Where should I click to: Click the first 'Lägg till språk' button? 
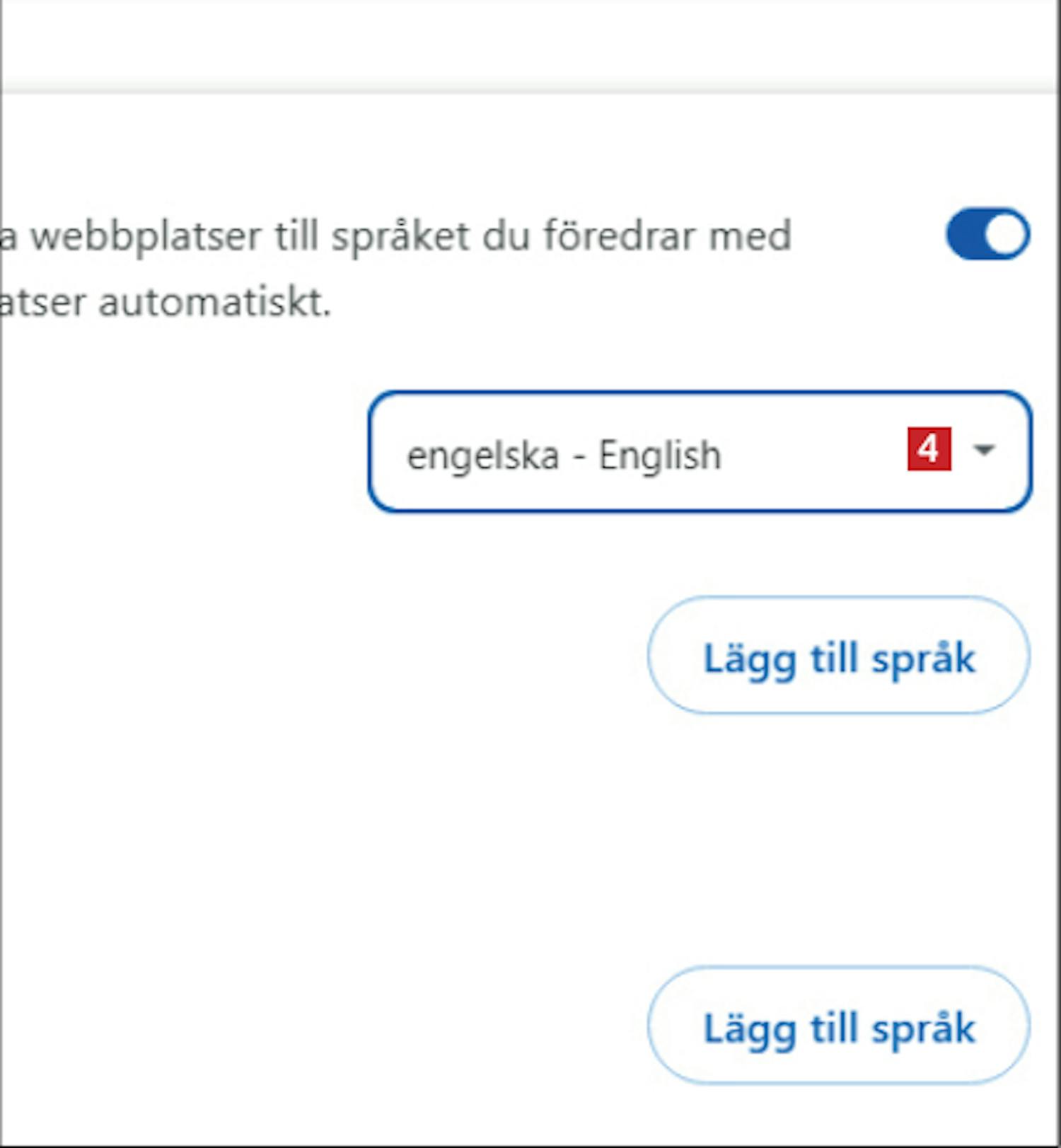[838, 655]
